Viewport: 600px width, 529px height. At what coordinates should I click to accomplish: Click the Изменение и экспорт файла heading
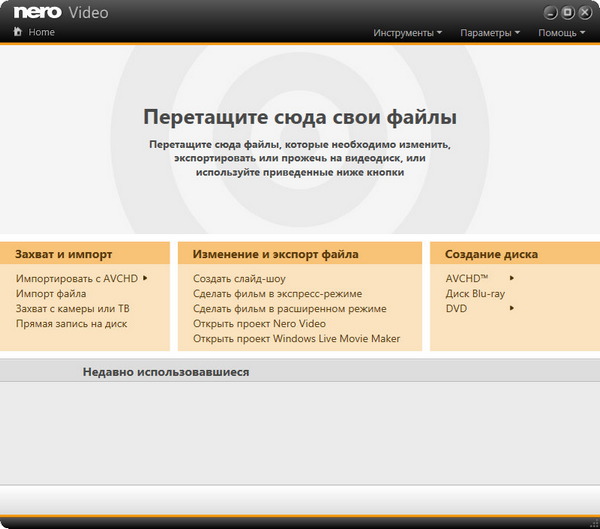(276, 254)
